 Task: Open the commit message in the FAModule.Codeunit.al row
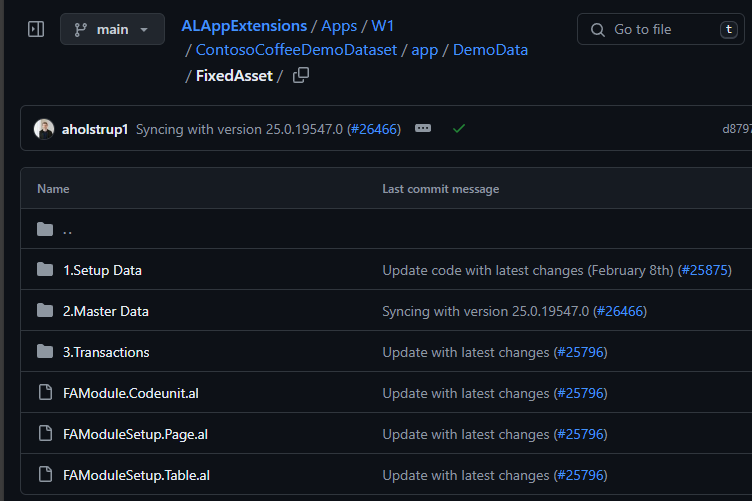click(466, 394)
